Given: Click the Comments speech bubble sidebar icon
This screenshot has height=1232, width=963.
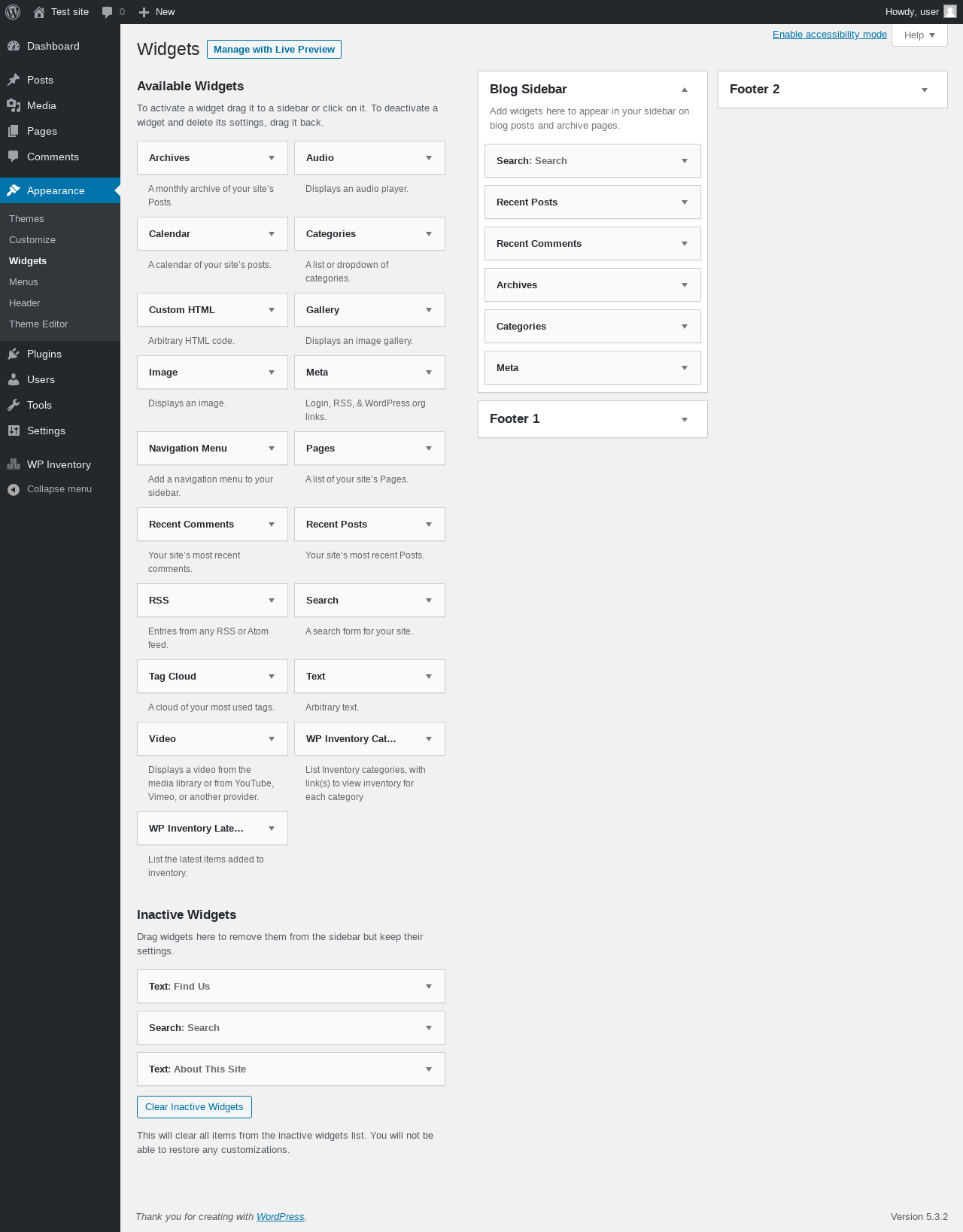Looking at the screenshot, I should (14, 157).
